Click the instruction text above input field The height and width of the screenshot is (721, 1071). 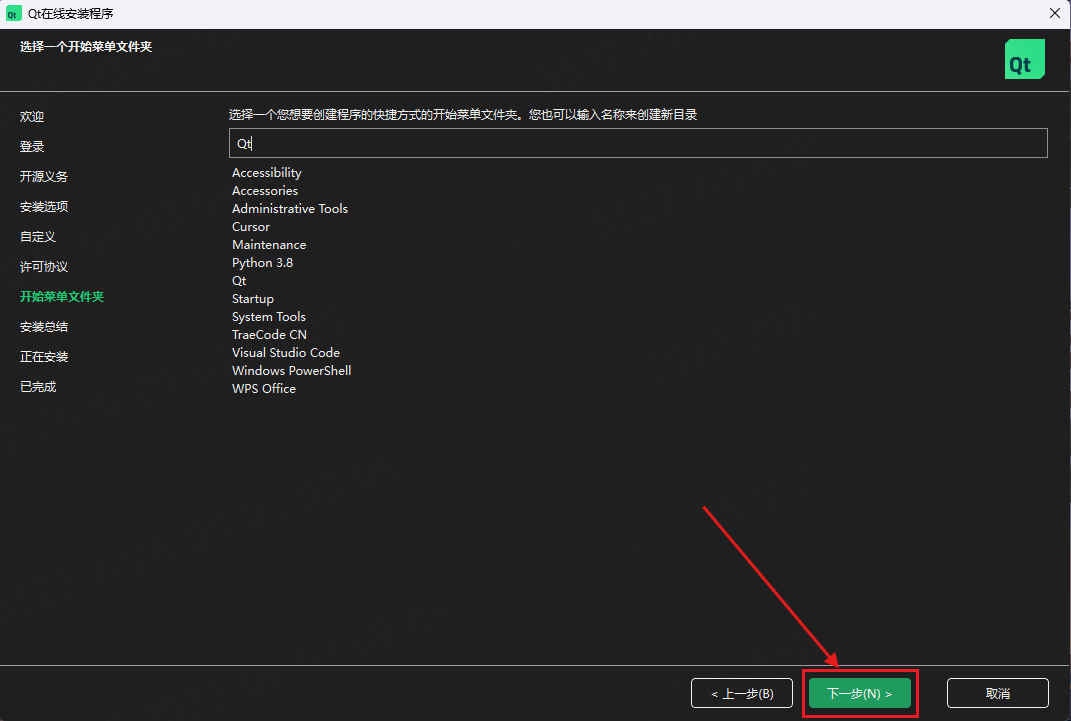tap(463, 115)
